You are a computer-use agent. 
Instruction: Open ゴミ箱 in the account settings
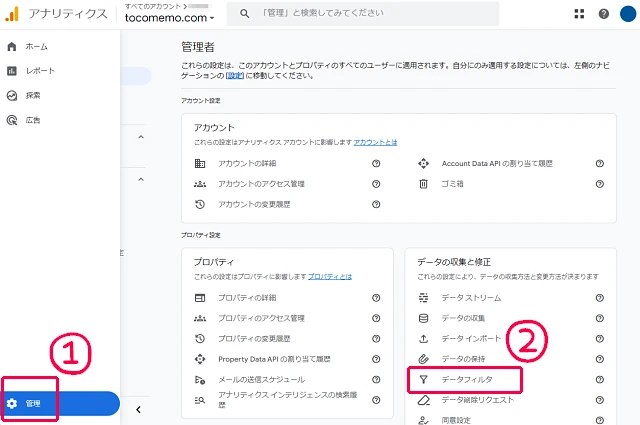[452, 184]
